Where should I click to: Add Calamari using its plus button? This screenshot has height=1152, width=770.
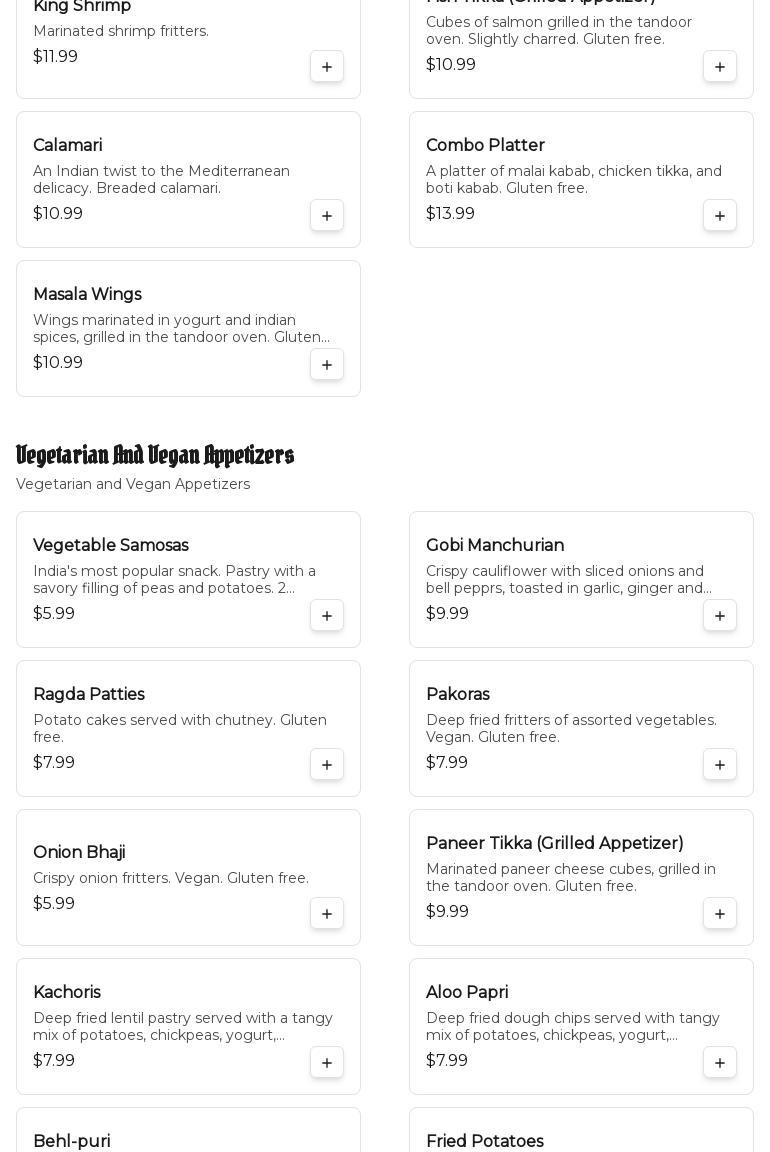[327, 216]
